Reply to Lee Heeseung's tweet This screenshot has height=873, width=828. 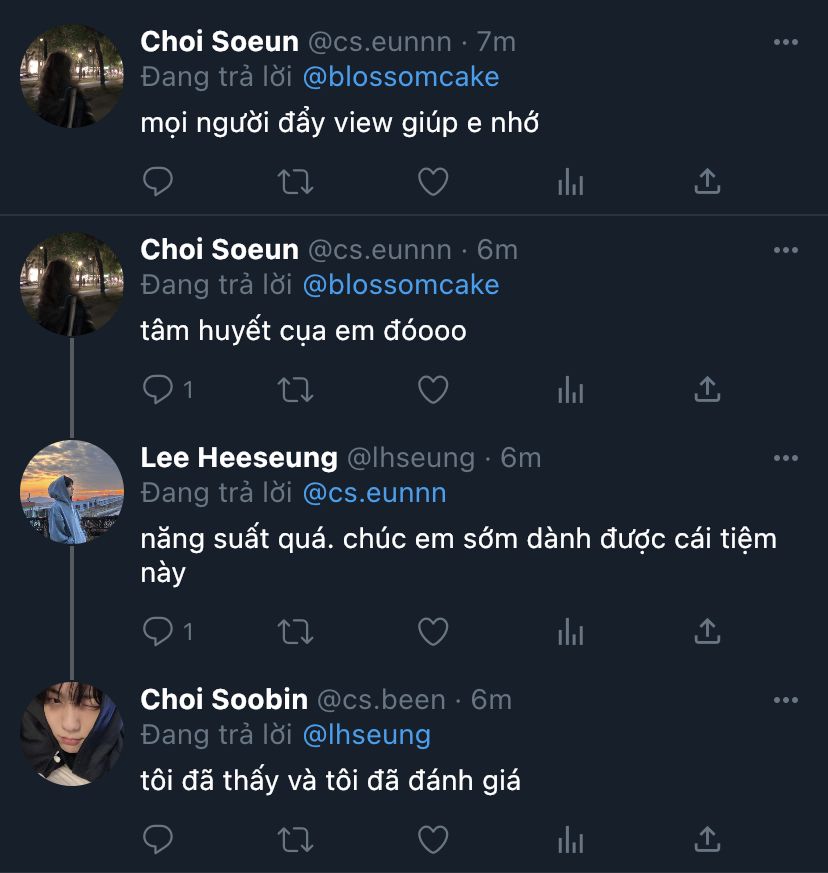[x=158, y=632]
